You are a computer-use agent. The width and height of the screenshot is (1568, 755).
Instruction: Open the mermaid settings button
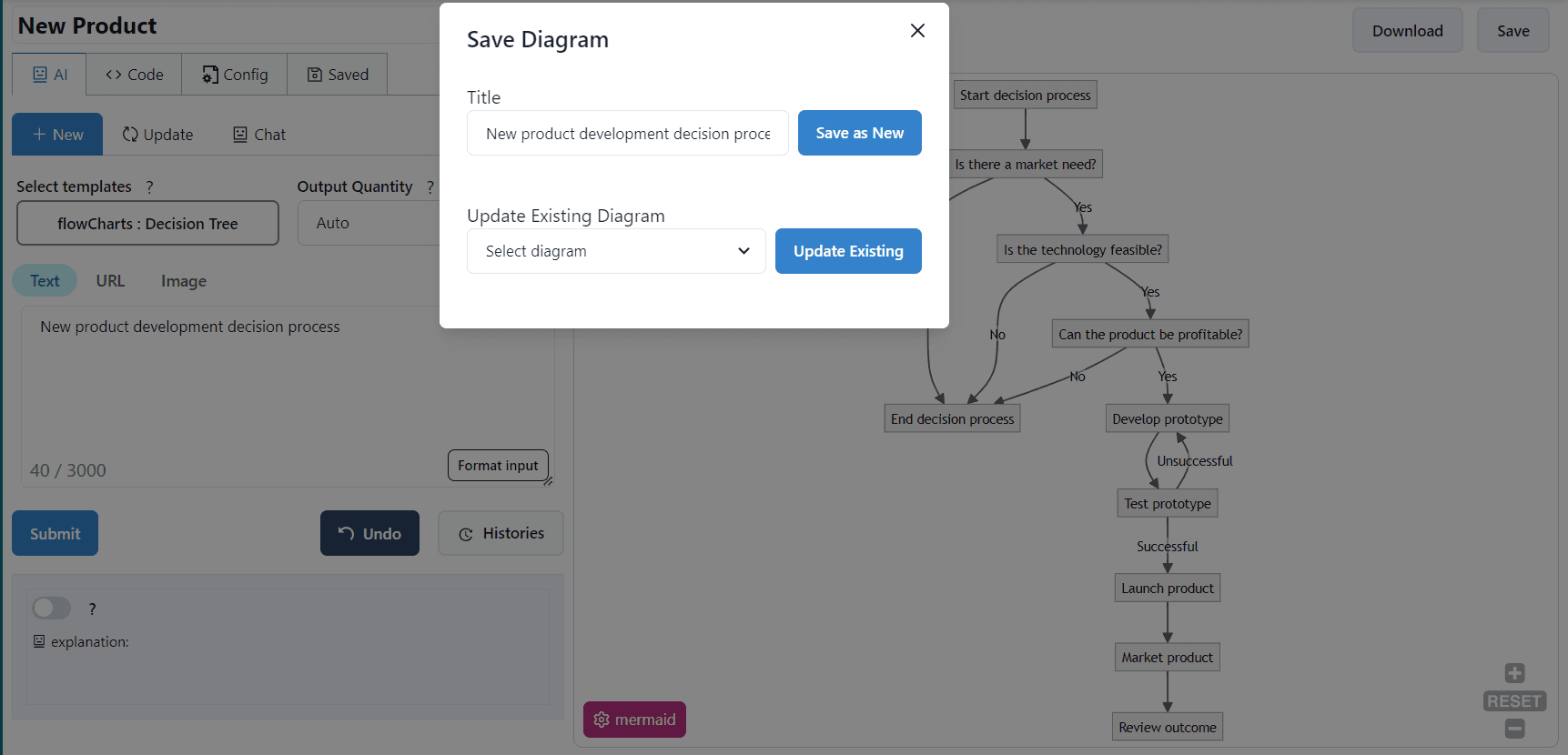tap(634, 720)
